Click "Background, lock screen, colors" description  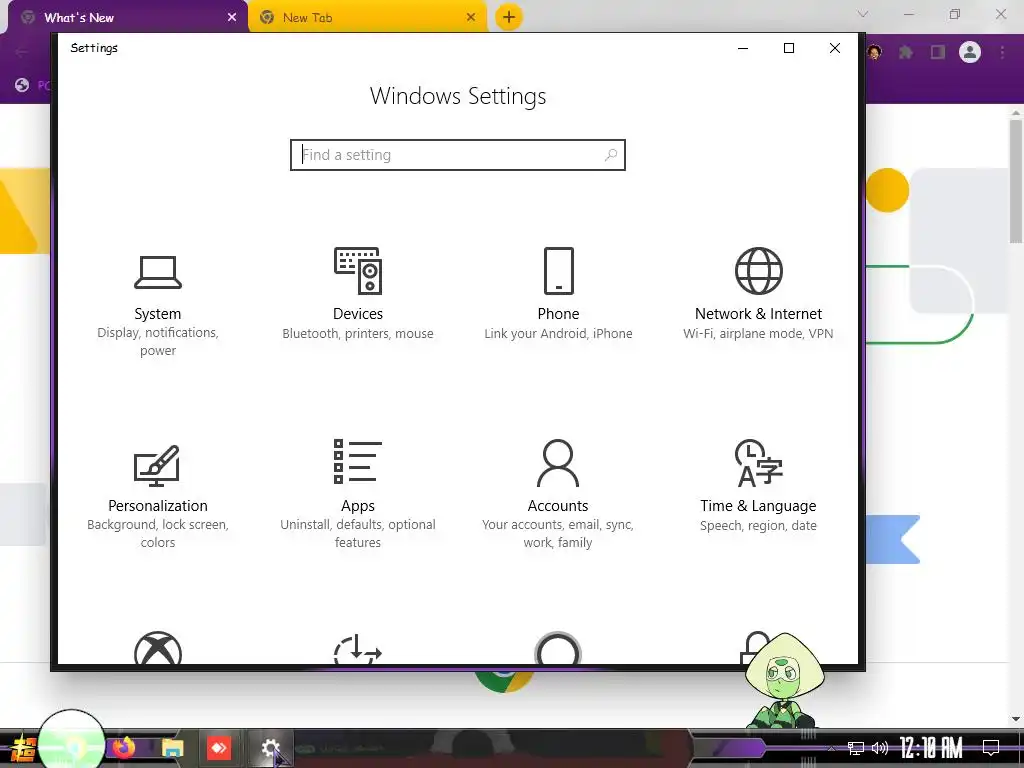(x=158, y=534)
